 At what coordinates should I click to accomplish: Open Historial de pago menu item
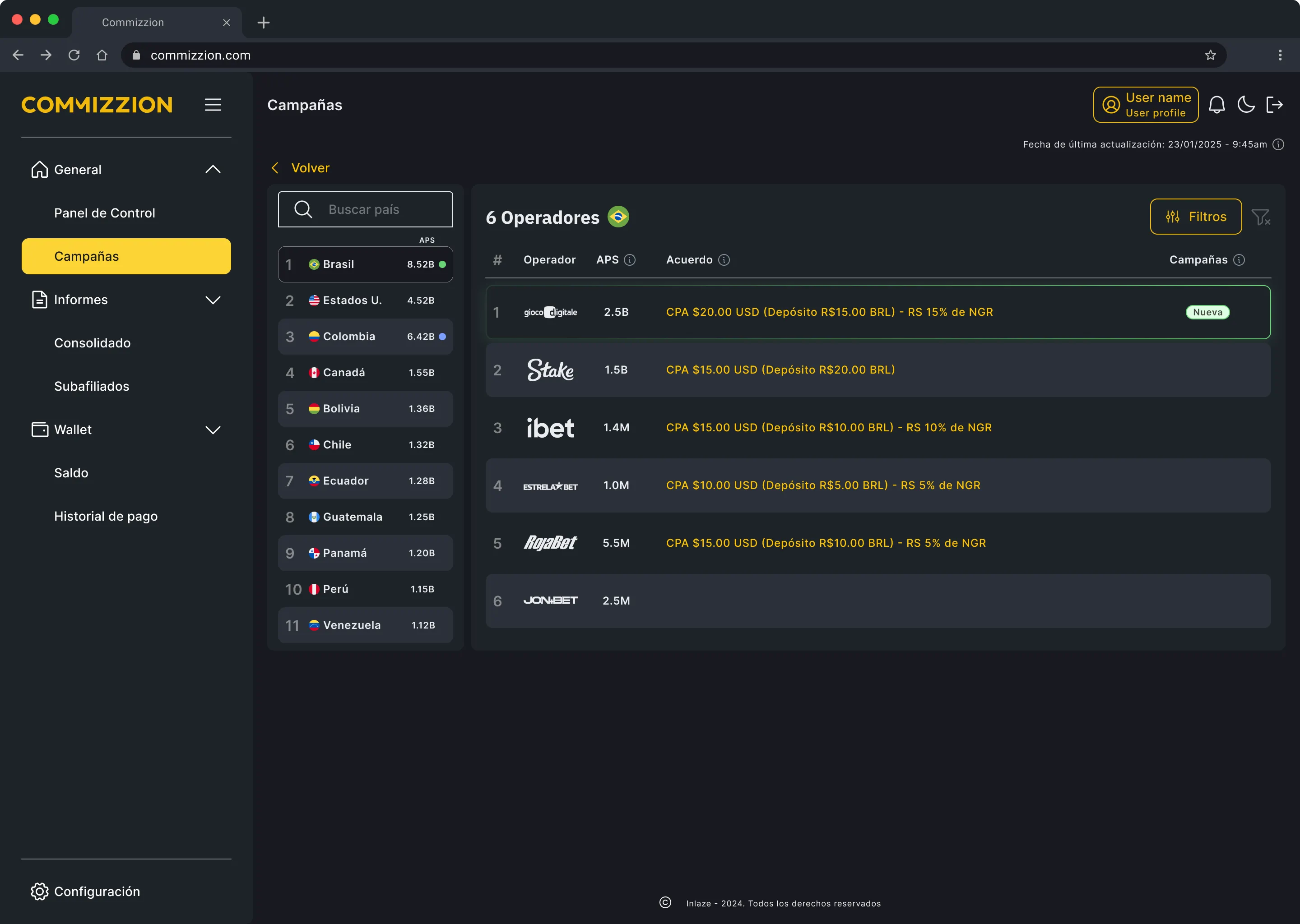coord(106,516)
